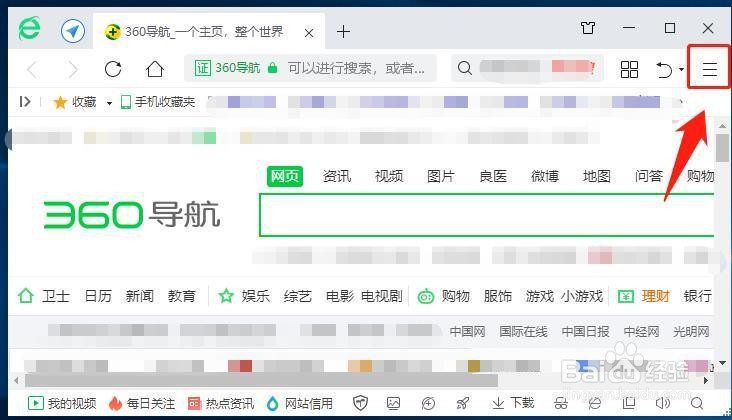Open the 中经网 link
This screenshot has height=420, width=732.
click(641, 332)
